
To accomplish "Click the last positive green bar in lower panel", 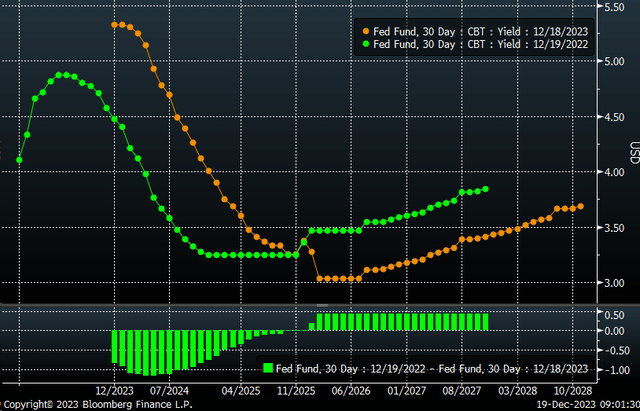I will tap(486, 322).
